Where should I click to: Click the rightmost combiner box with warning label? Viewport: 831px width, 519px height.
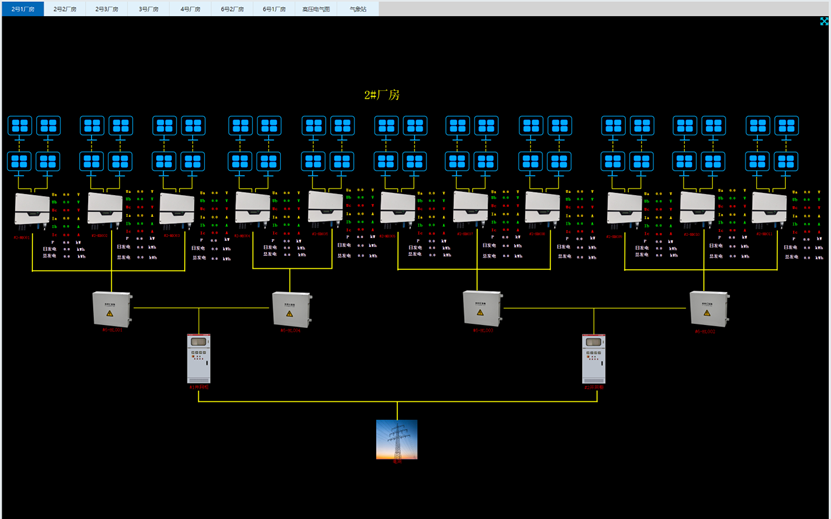(709, 308)
